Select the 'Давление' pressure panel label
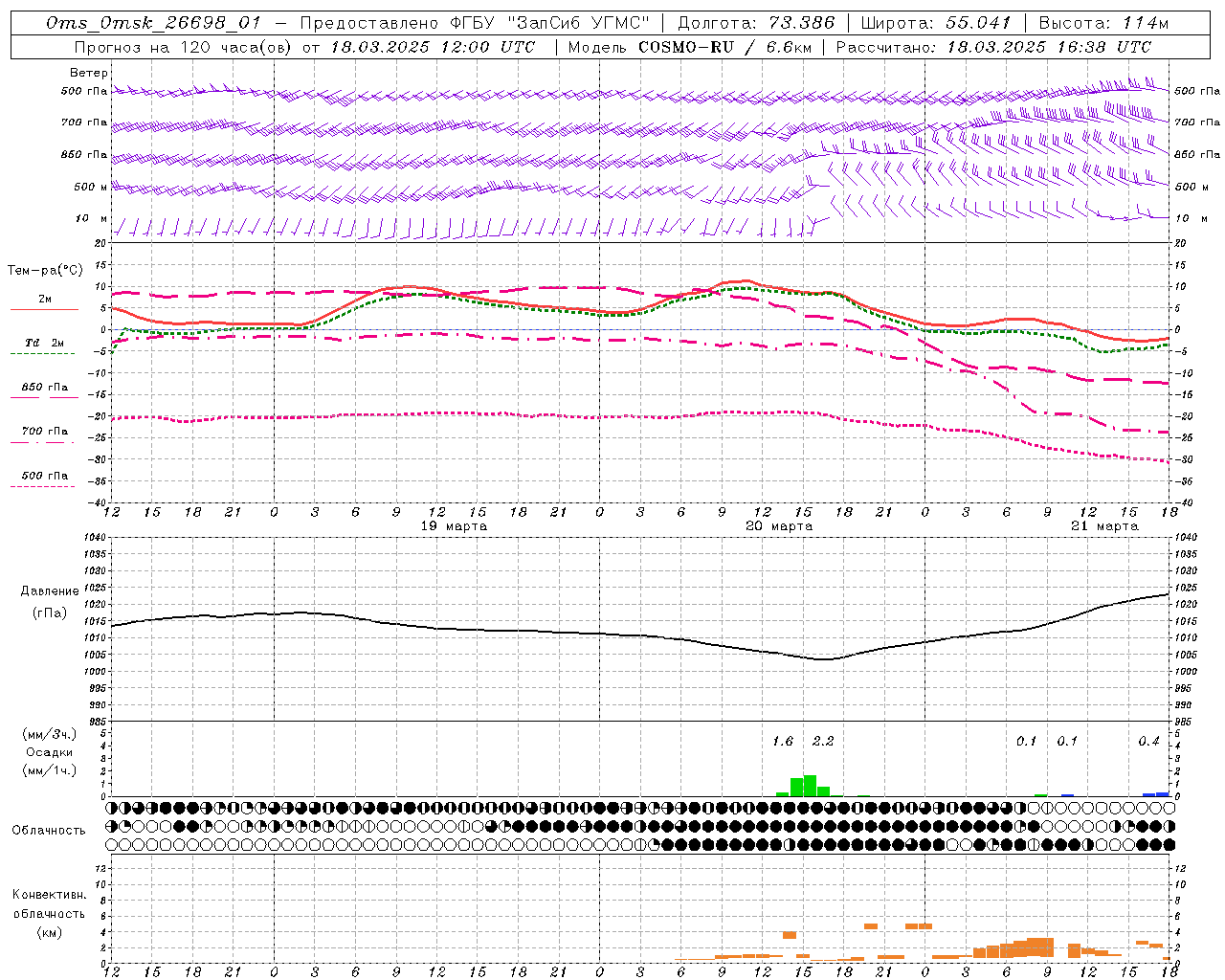Image resolution: width=1225 pixels, height=980 pixels. (x=50, y=591)
